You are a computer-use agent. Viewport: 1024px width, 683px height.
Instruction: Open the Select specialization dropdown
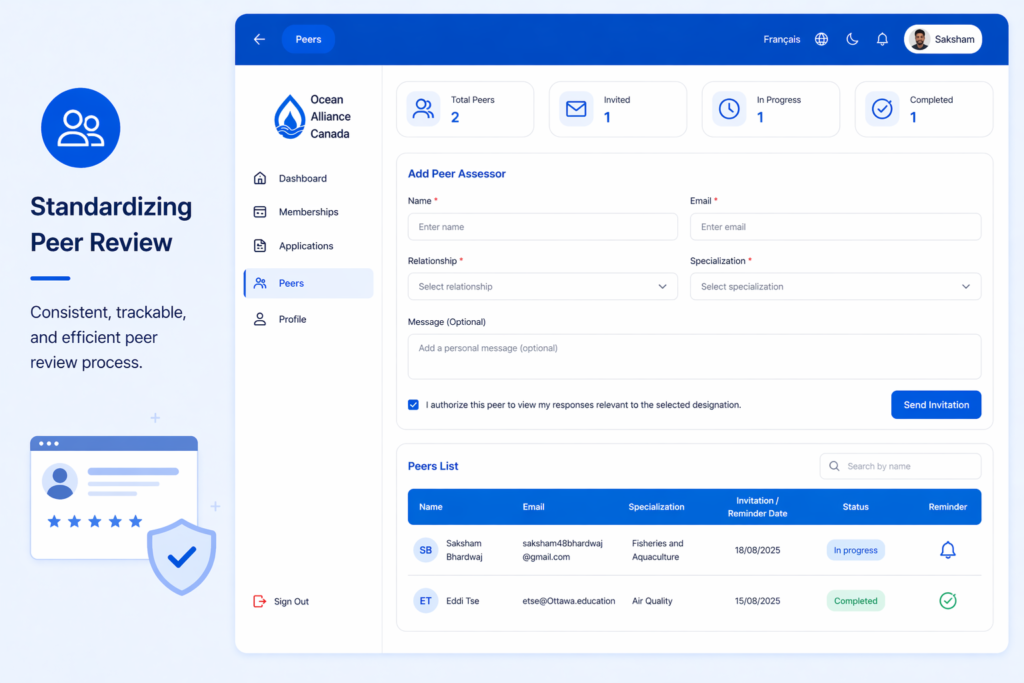835,287
